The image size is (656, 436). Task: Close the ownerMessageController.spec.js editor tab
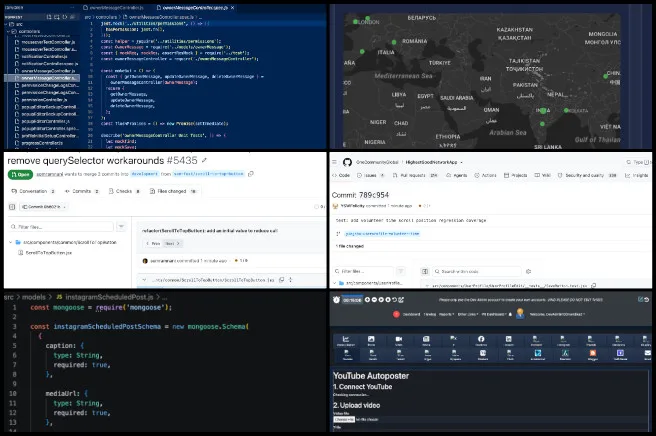(x=233, y=8)
